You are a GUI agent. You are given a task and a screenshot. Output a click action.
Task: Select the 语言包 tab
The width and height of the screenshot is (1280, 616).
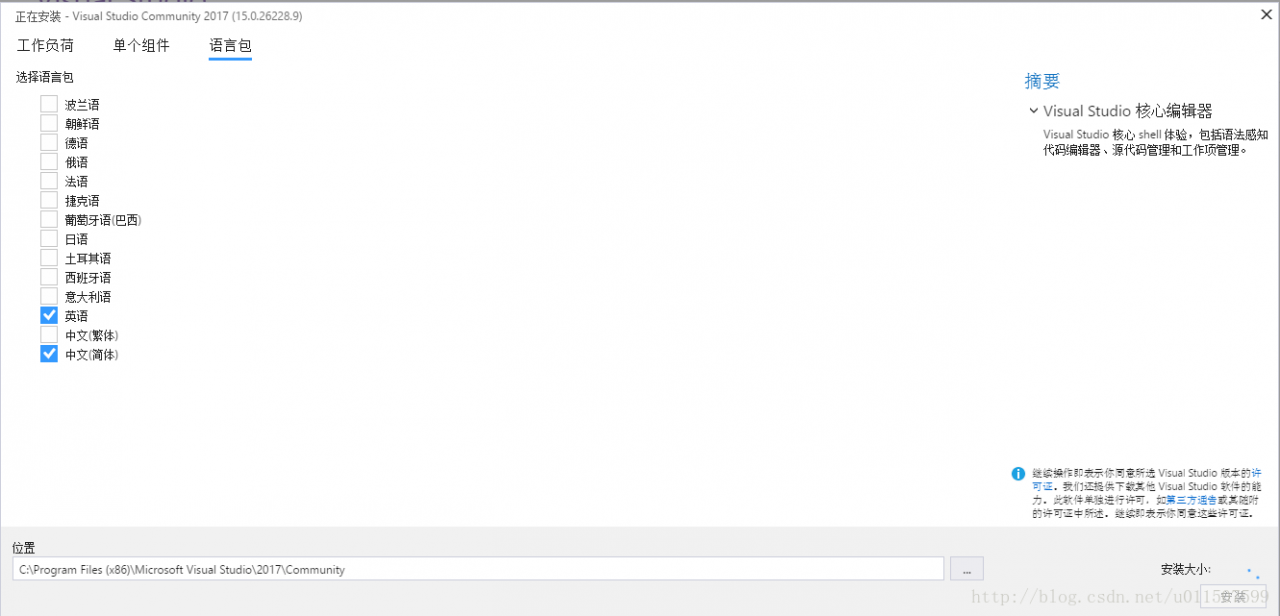point(230,46)
